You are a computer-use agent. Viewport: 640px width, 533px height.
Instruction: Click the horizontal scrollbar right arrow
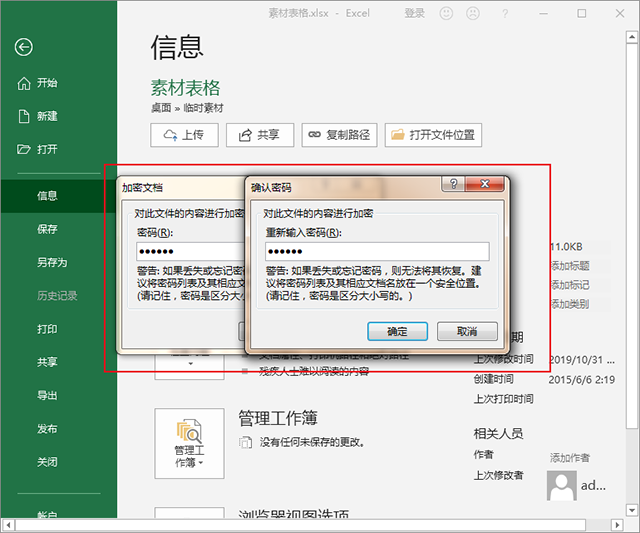pyautogui.click(x=617, y=525)
